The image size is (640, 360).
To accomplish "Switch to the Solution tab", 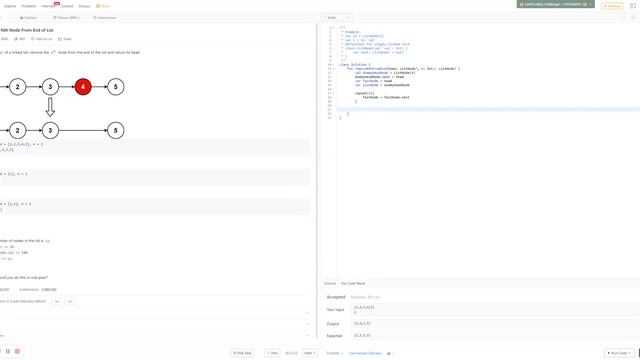I will click(x=28, y=18).
